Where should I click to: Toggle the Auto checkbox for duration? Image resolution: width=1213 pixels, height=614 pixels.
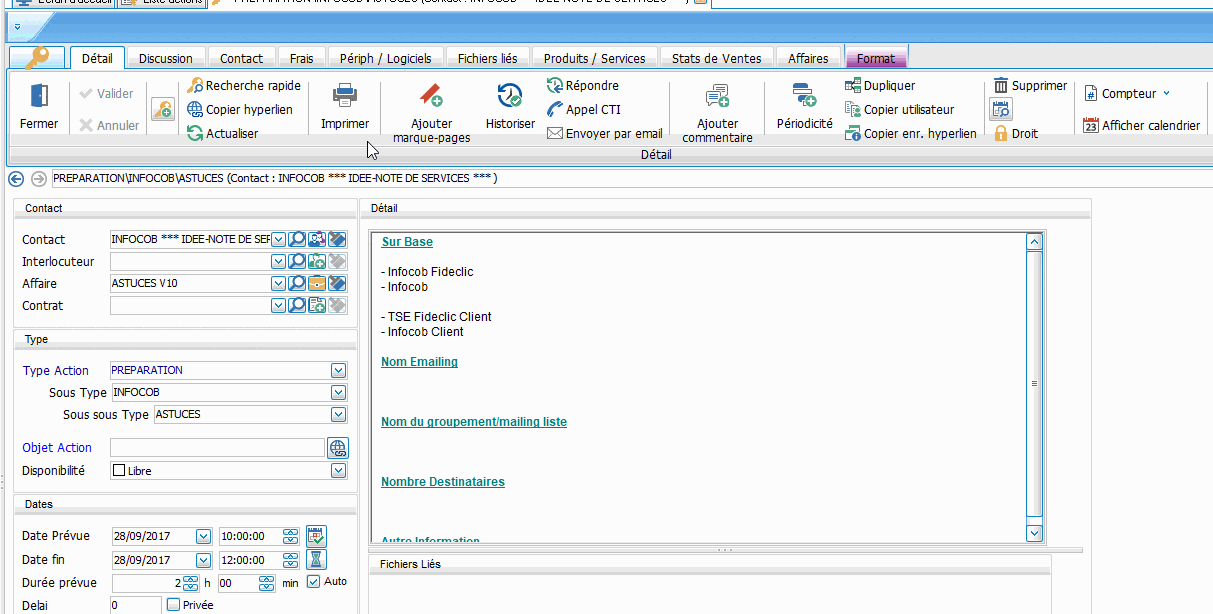(x=313, y=582)
